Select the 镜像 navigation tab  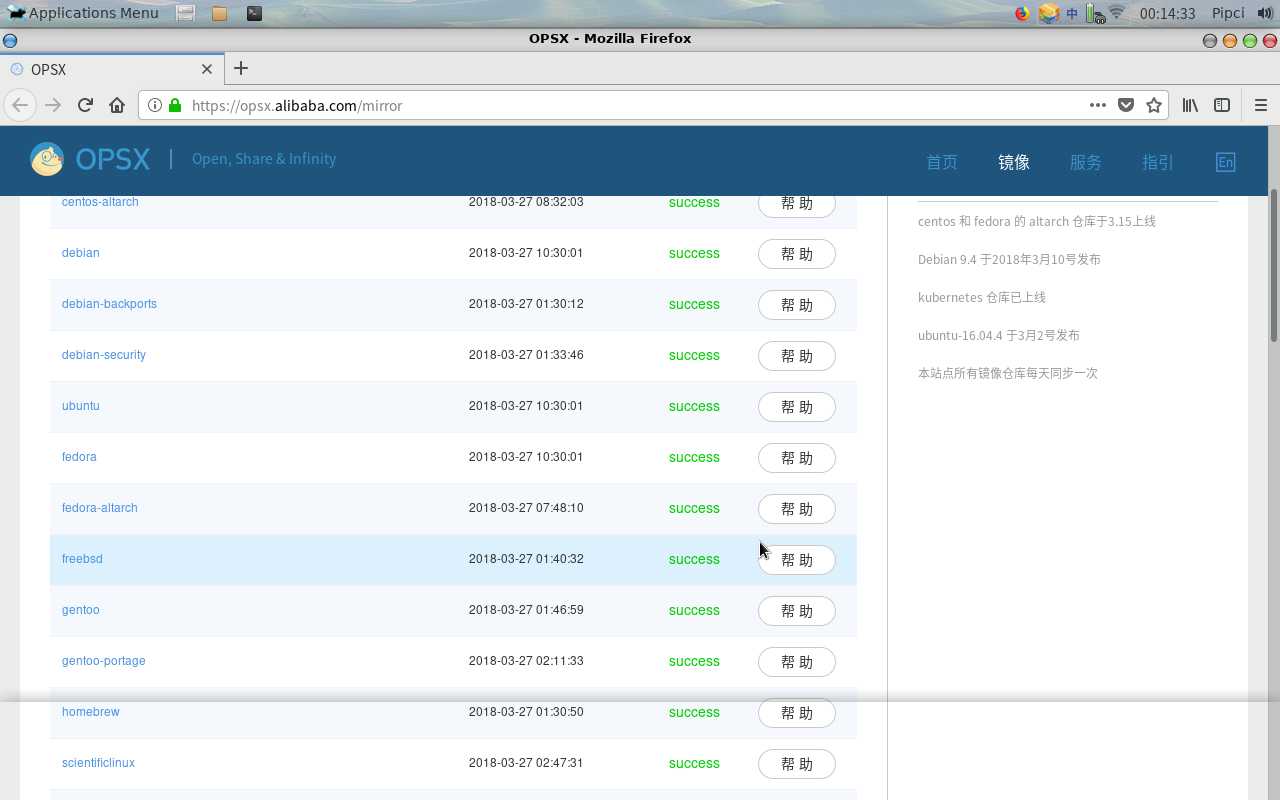(x=1013, y=162)
